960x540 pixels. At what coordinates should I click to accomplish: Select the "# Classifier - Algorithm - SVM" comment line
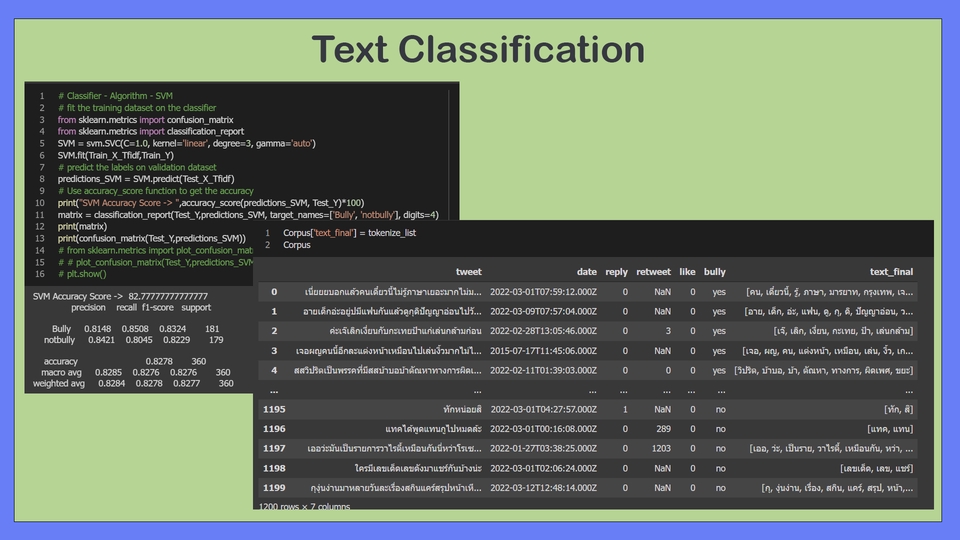point(115,96)
